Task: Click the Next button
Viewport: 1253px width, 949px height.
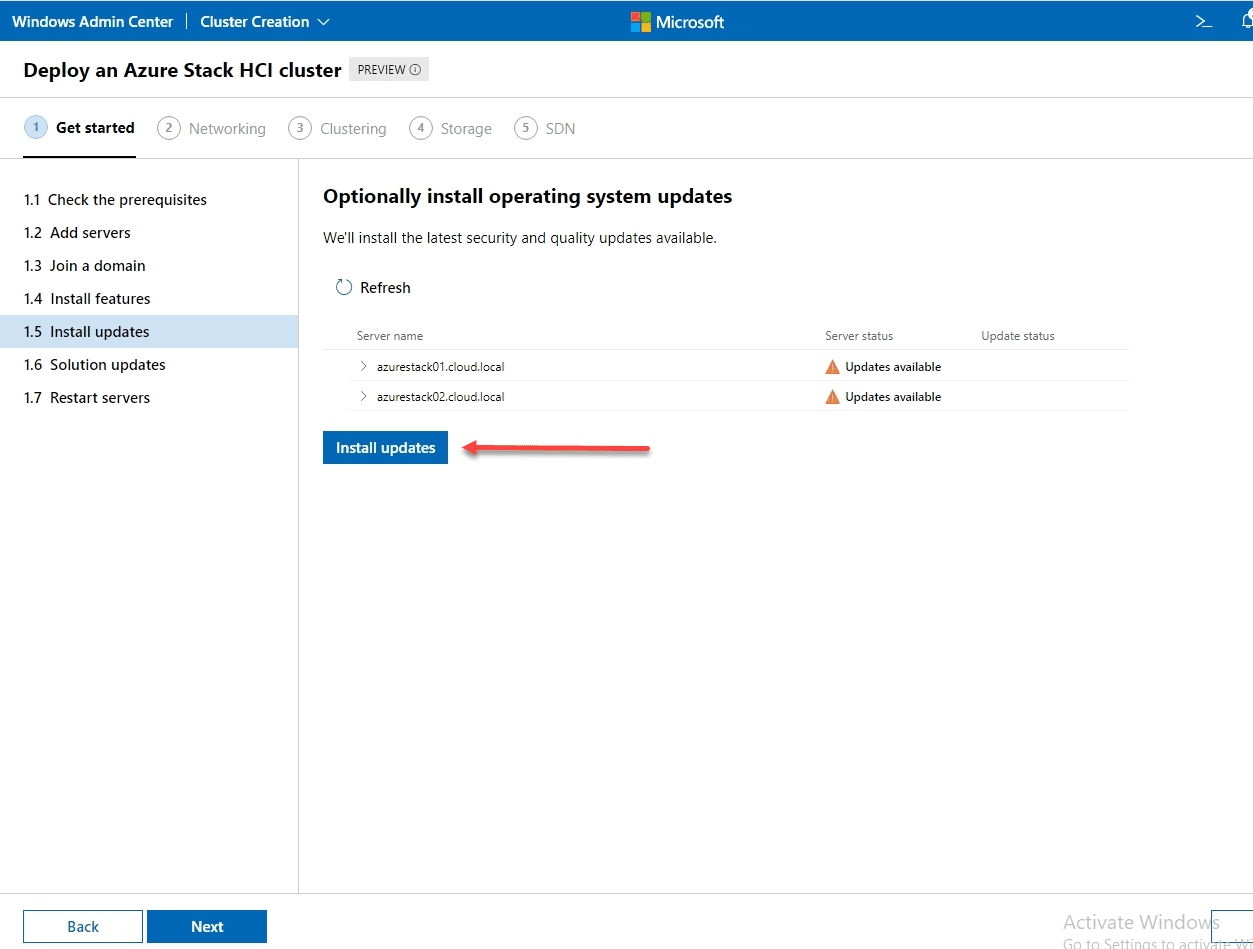Action: pos(207,926)
